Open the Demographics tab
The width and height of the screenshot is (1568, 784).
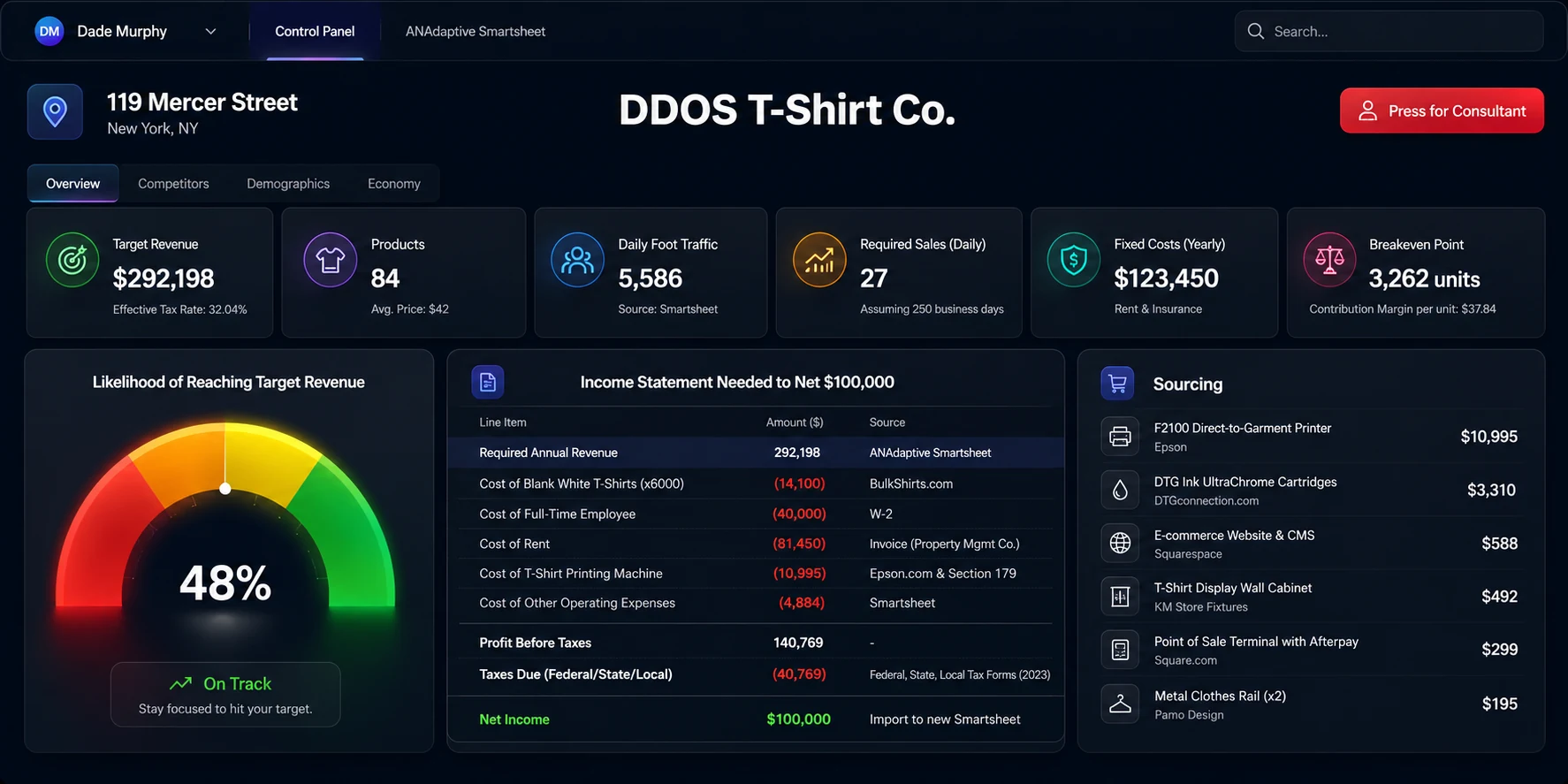pyautogui.click(x=288, y=183)
